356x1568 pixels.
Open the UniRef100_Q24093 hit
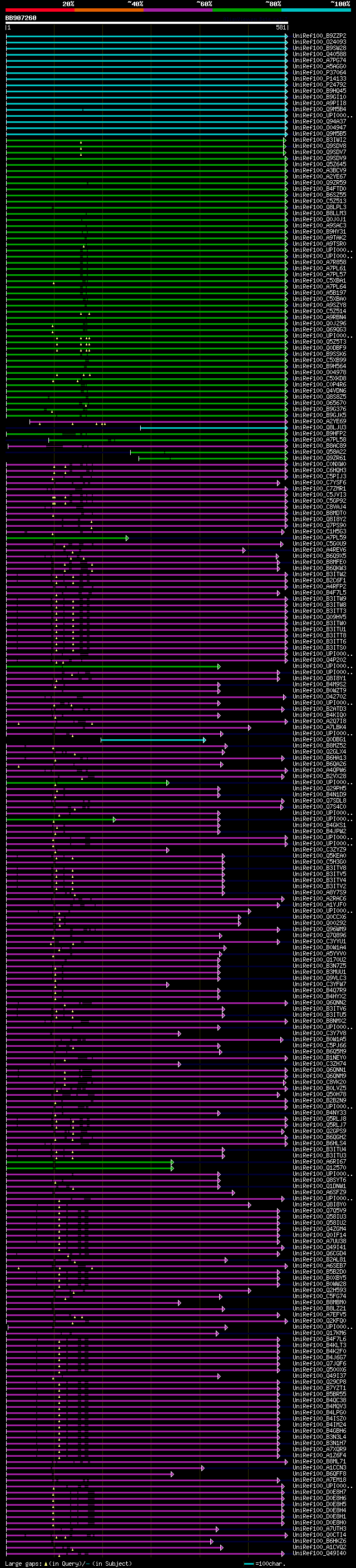pyautogui.click(x=319, y=42)
